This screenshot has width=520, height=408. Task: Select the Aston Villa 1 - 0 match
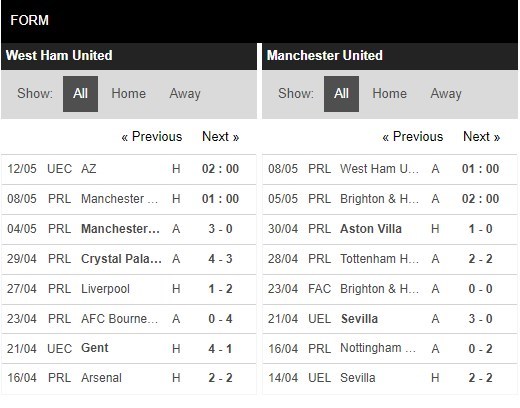pos(390,229)
